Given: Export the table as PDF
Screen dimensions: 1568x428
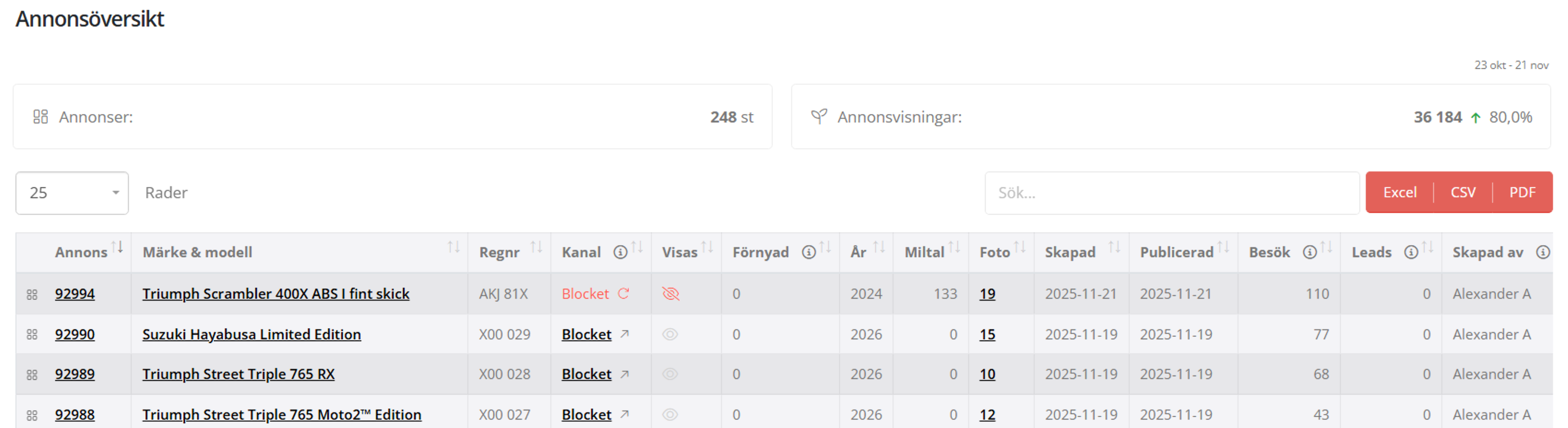Looking at the screenshot, I should click(1522, 193).
